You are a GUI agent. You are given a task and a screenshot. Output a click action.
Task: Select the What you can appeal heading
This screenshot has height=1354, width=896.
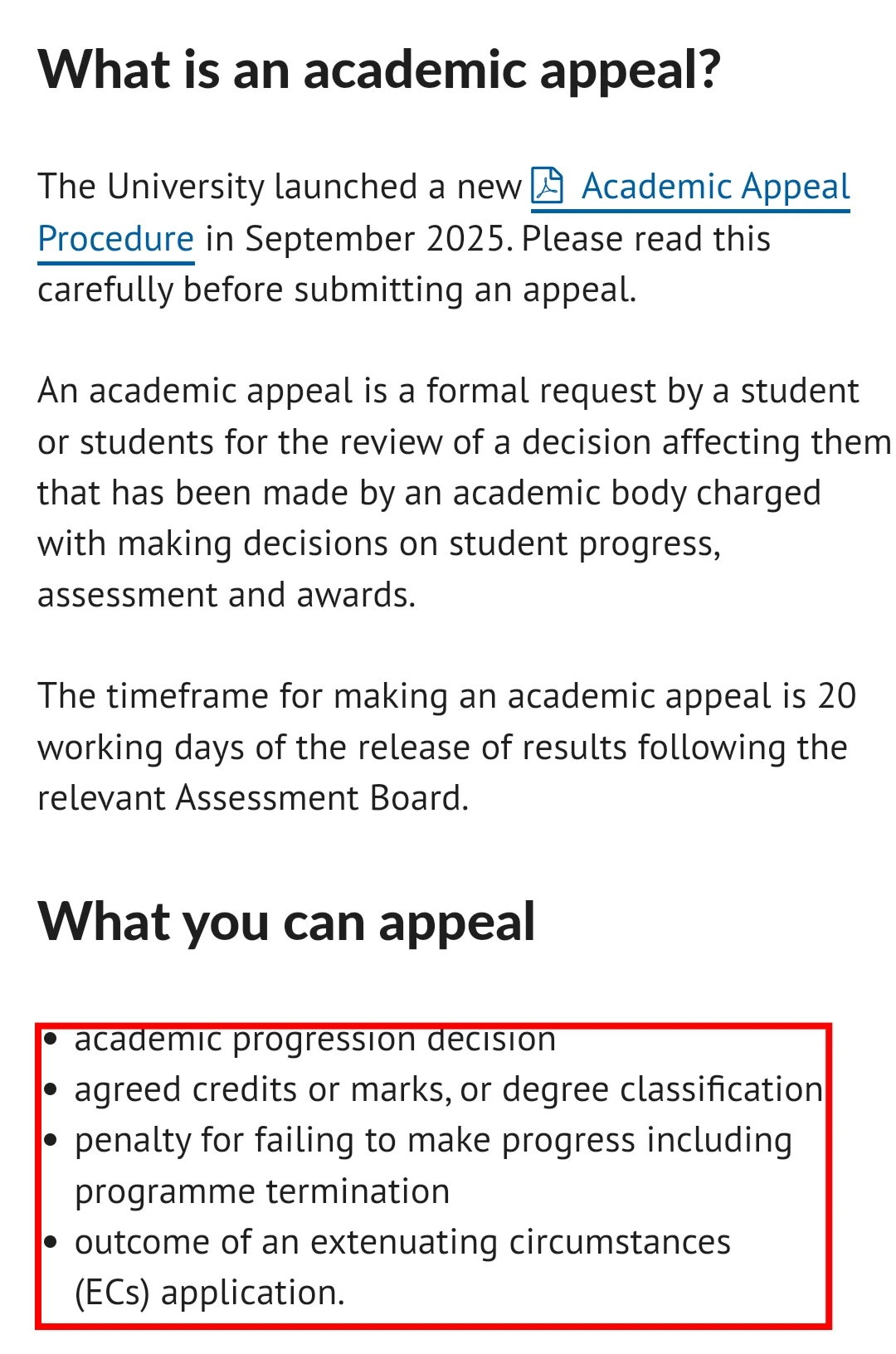[x=286, y=922]
